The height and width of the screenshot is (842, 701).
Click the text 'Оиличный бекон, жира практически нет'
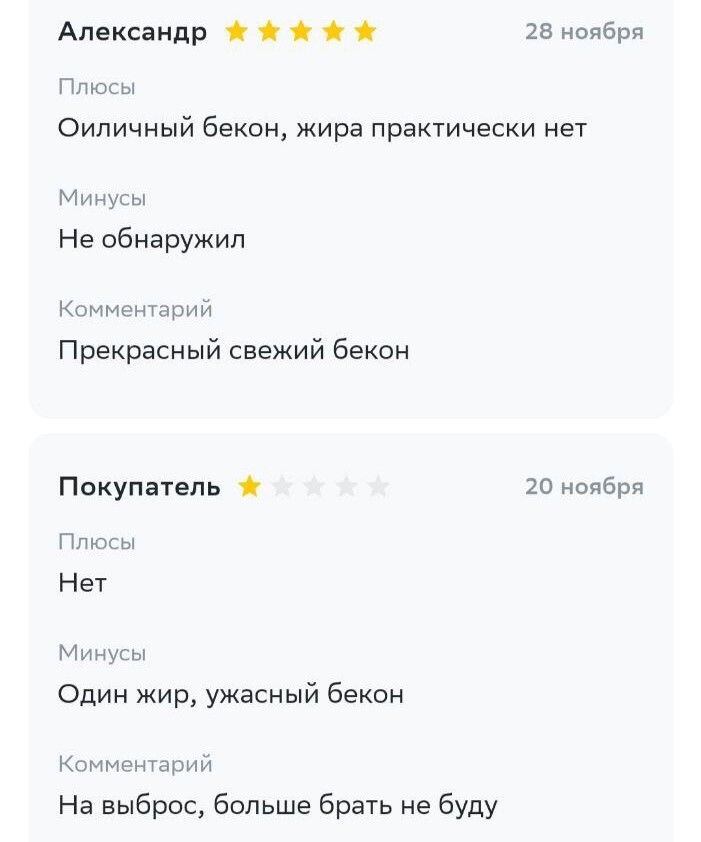[322, 128]
